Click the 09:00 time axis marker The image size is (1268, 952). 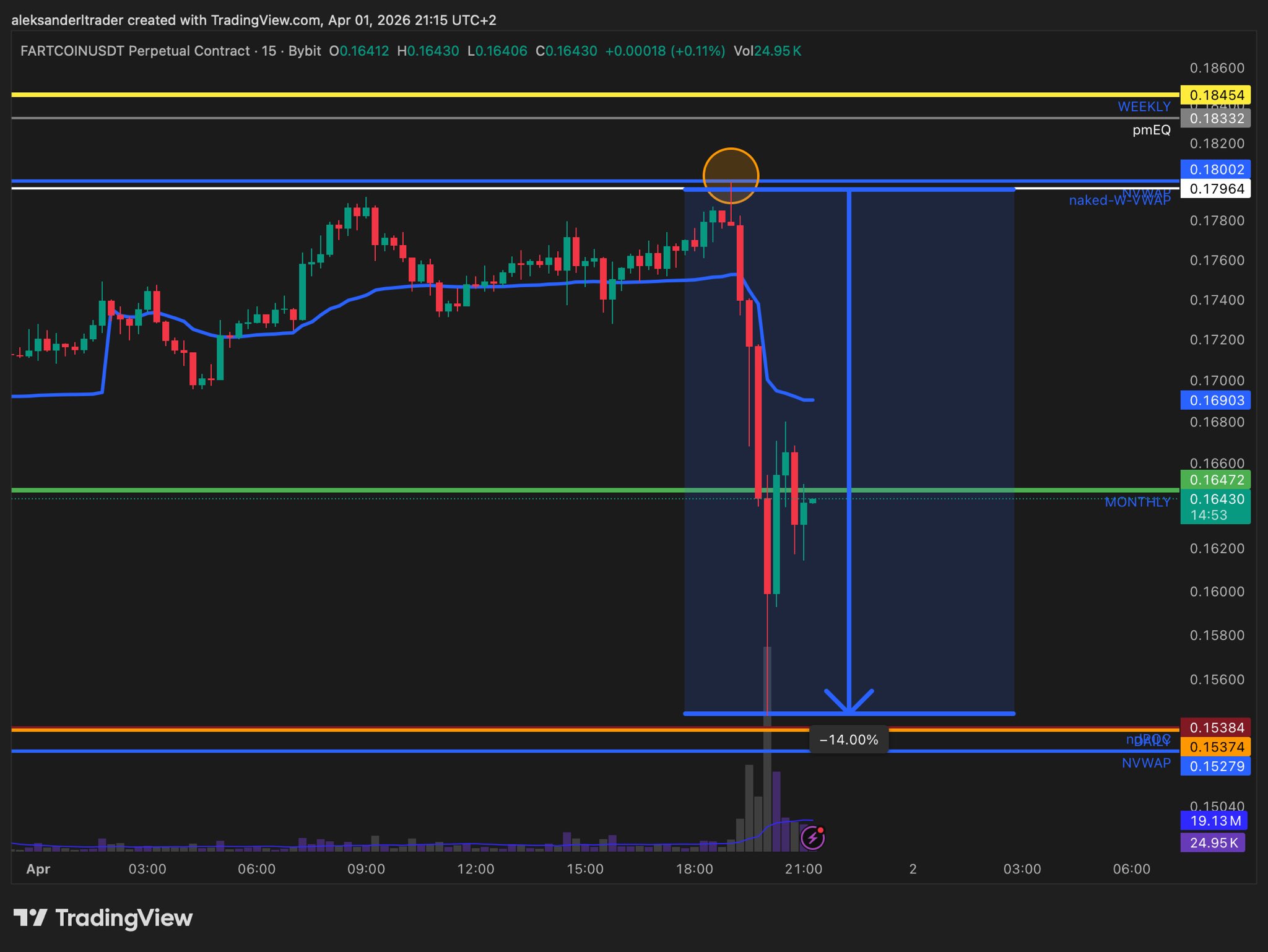pos(366,869)
